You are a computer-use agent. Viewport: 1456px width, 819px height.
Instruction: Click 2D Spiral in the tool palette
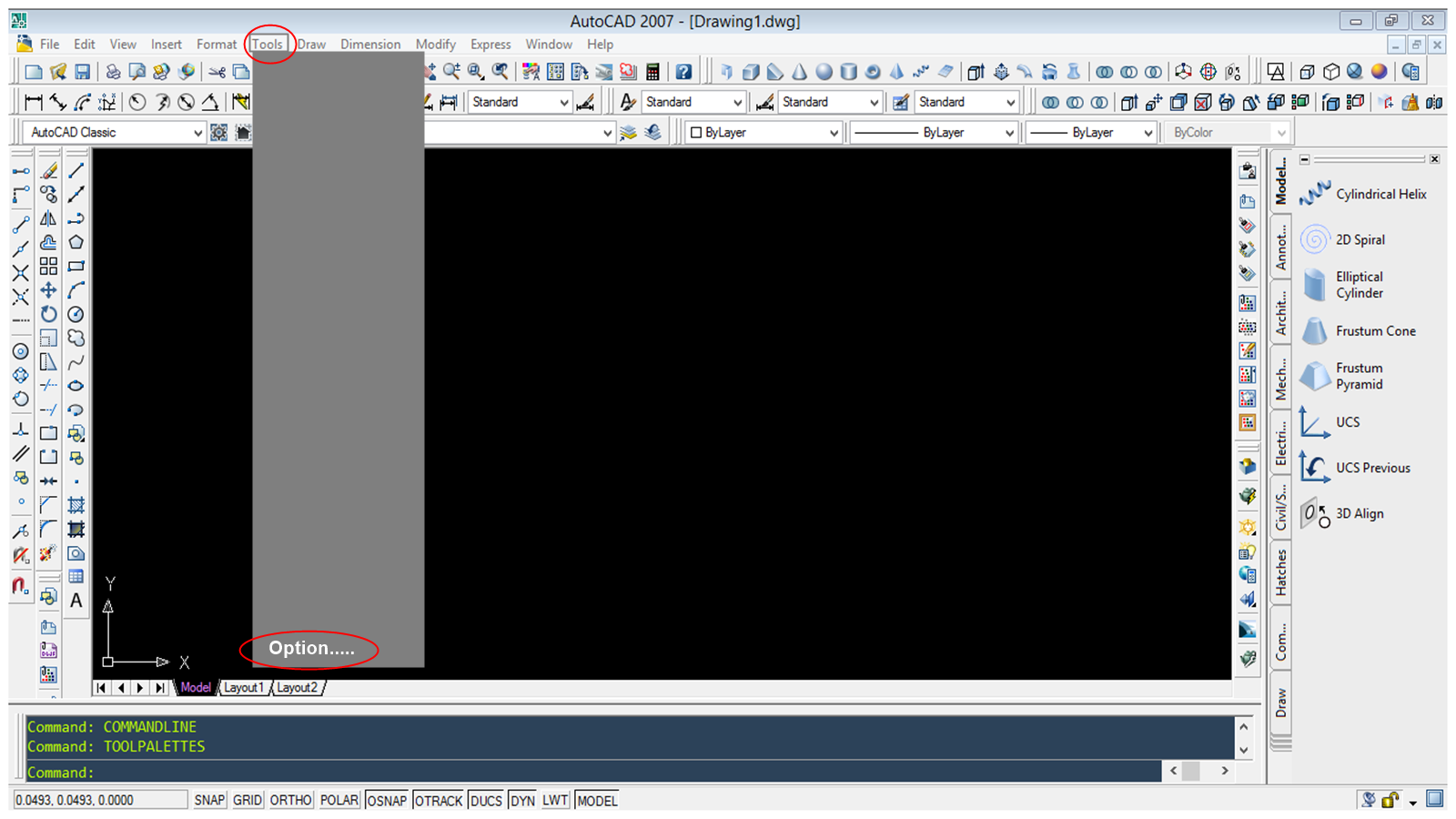point(1343,239)
